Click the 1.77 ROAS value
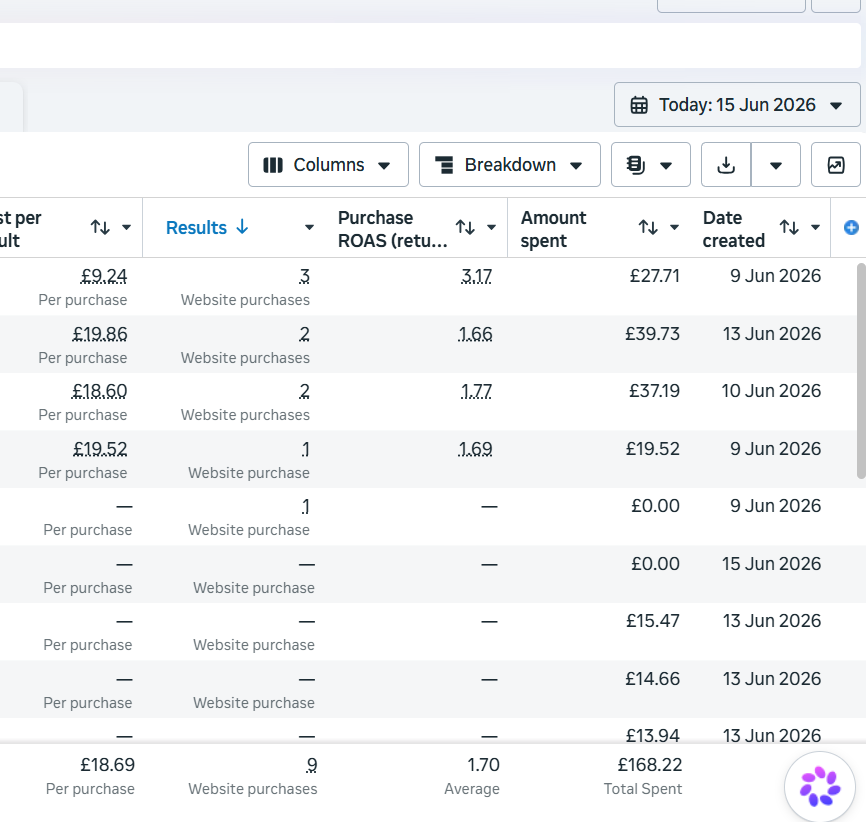The image size is (866, 822). pos(476,391)
